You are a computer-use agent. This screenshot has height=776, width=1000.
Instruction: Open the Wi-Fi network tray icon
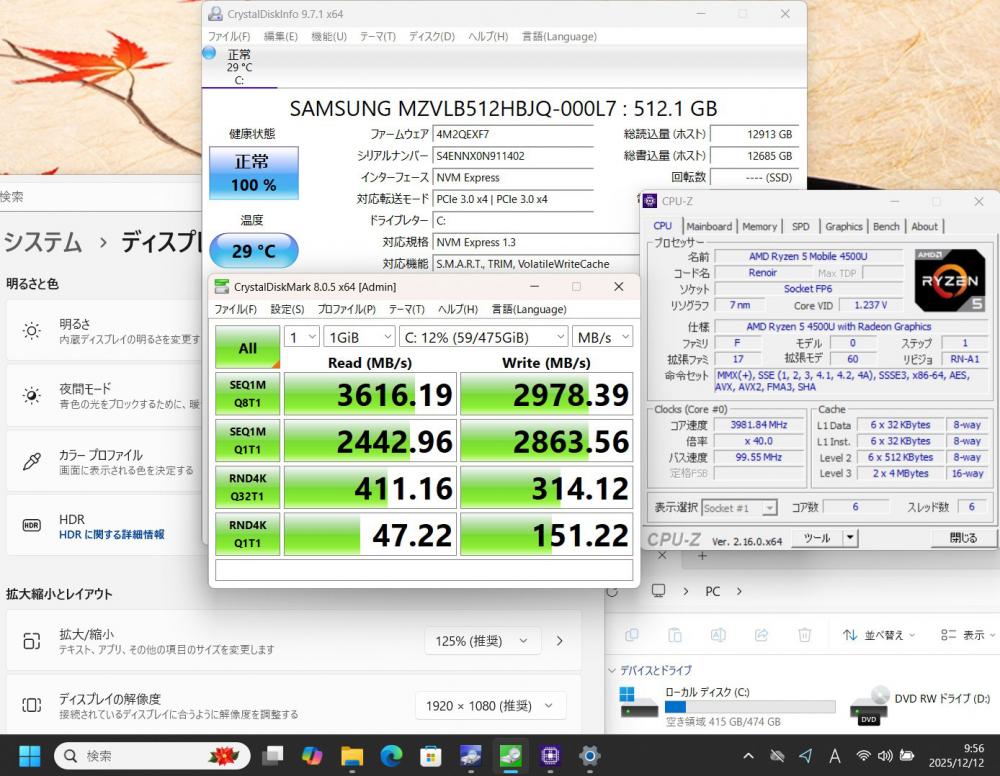[x=864, y=756]
